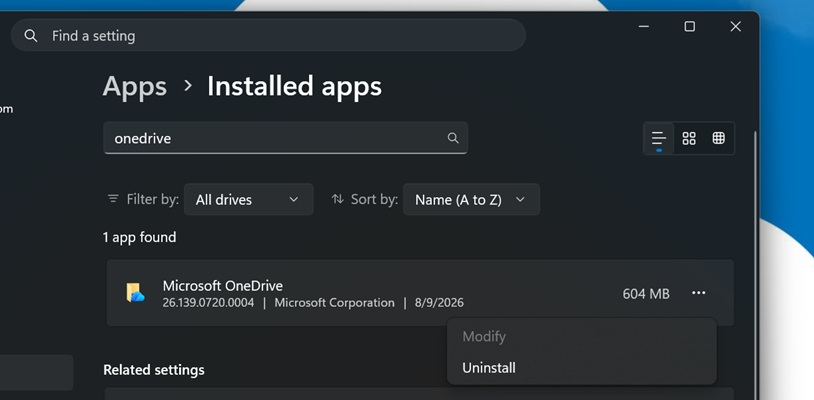Click the Microsoft OneDrive app icon

coord(135,293)
